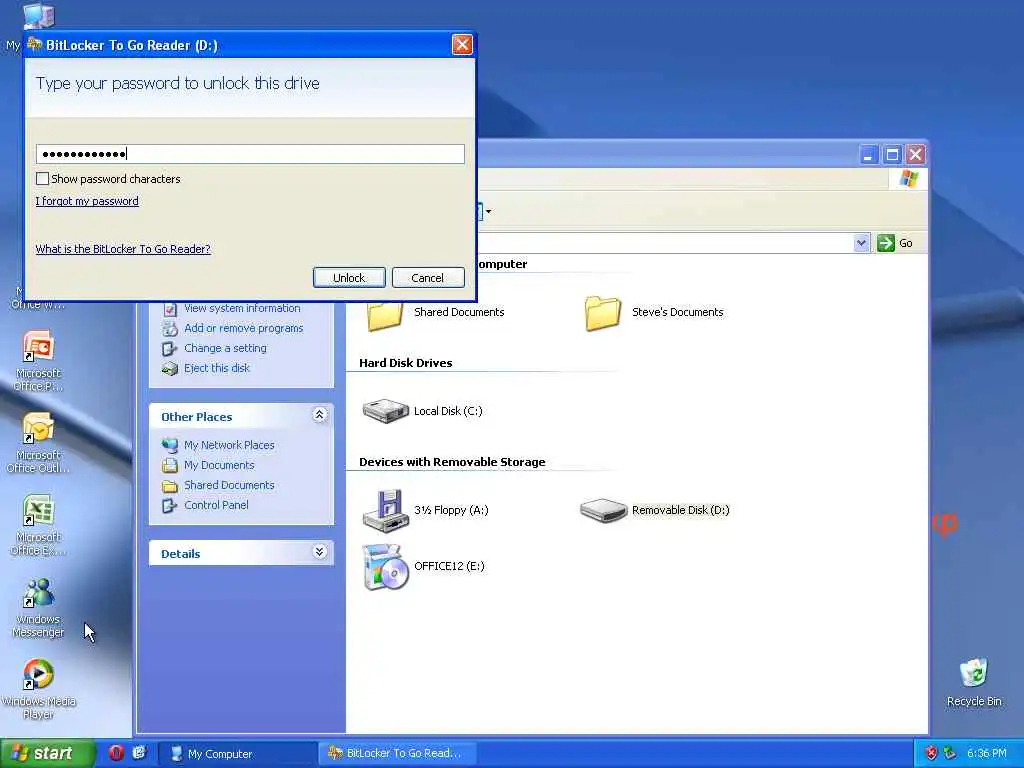Switch to My Computer taskbar button
Screen dimensions: 1024x768
click(238, 754)
